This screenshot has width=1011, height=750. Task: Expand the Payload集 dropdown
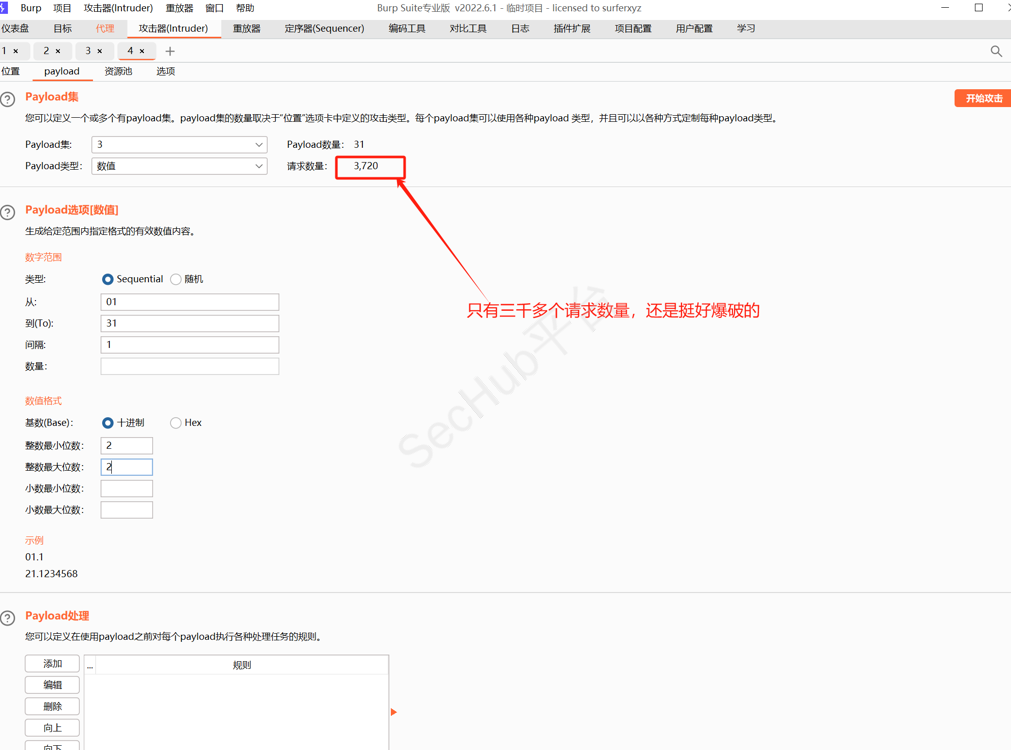(258, 145)
